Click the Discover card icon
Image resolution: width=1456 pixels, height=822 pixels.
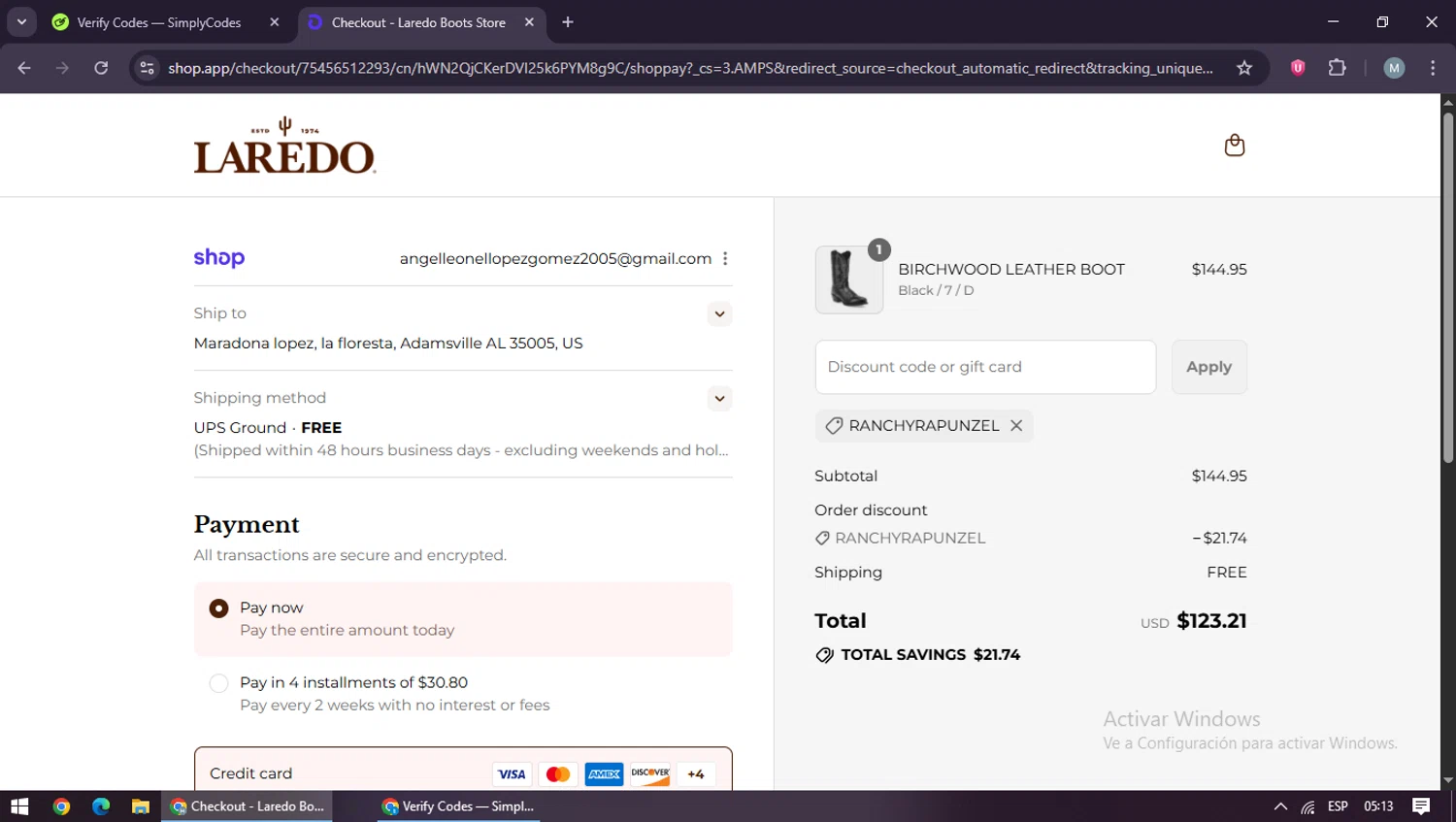point(650,774)
